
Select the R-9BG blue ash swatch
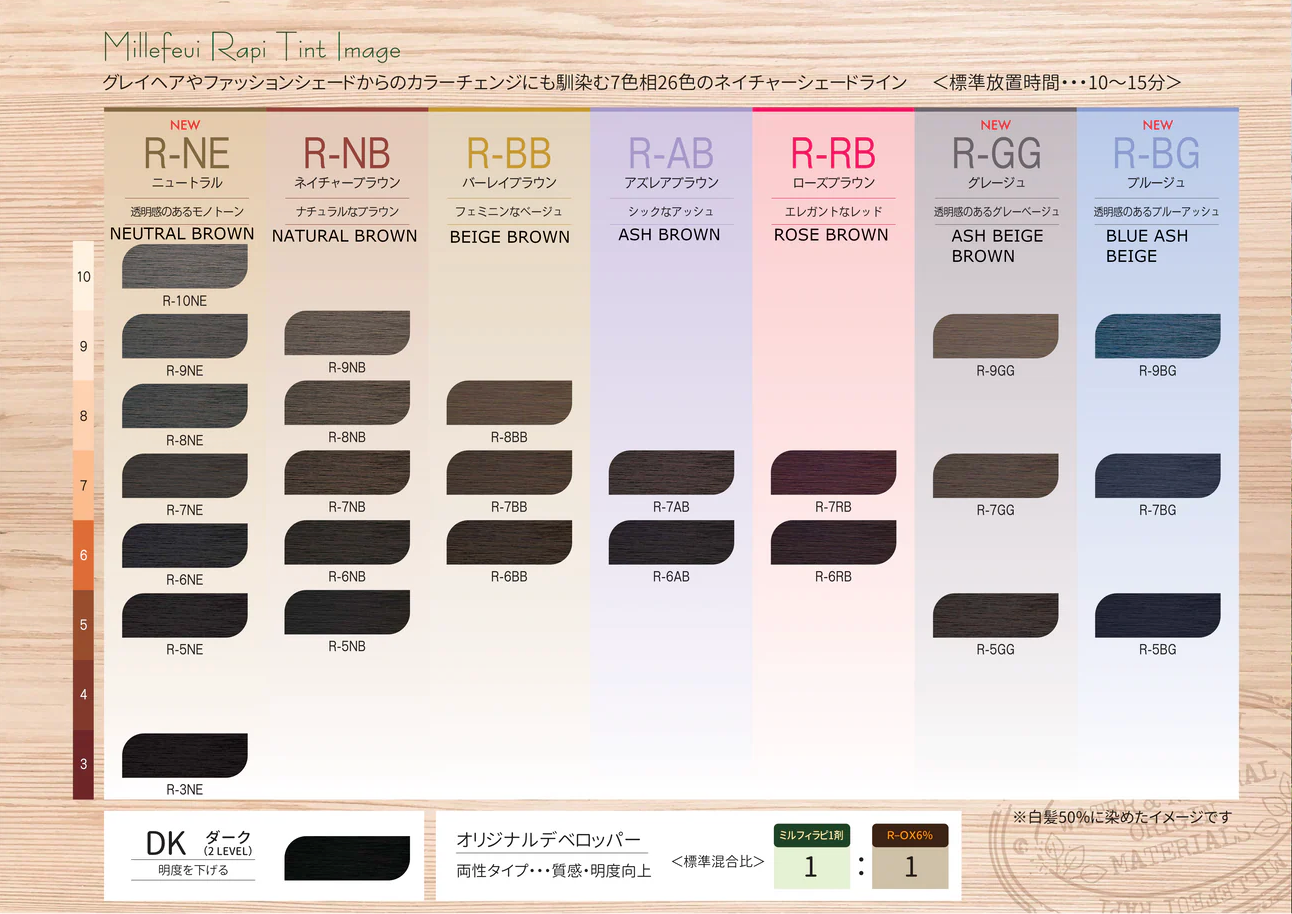point(1157,336)
